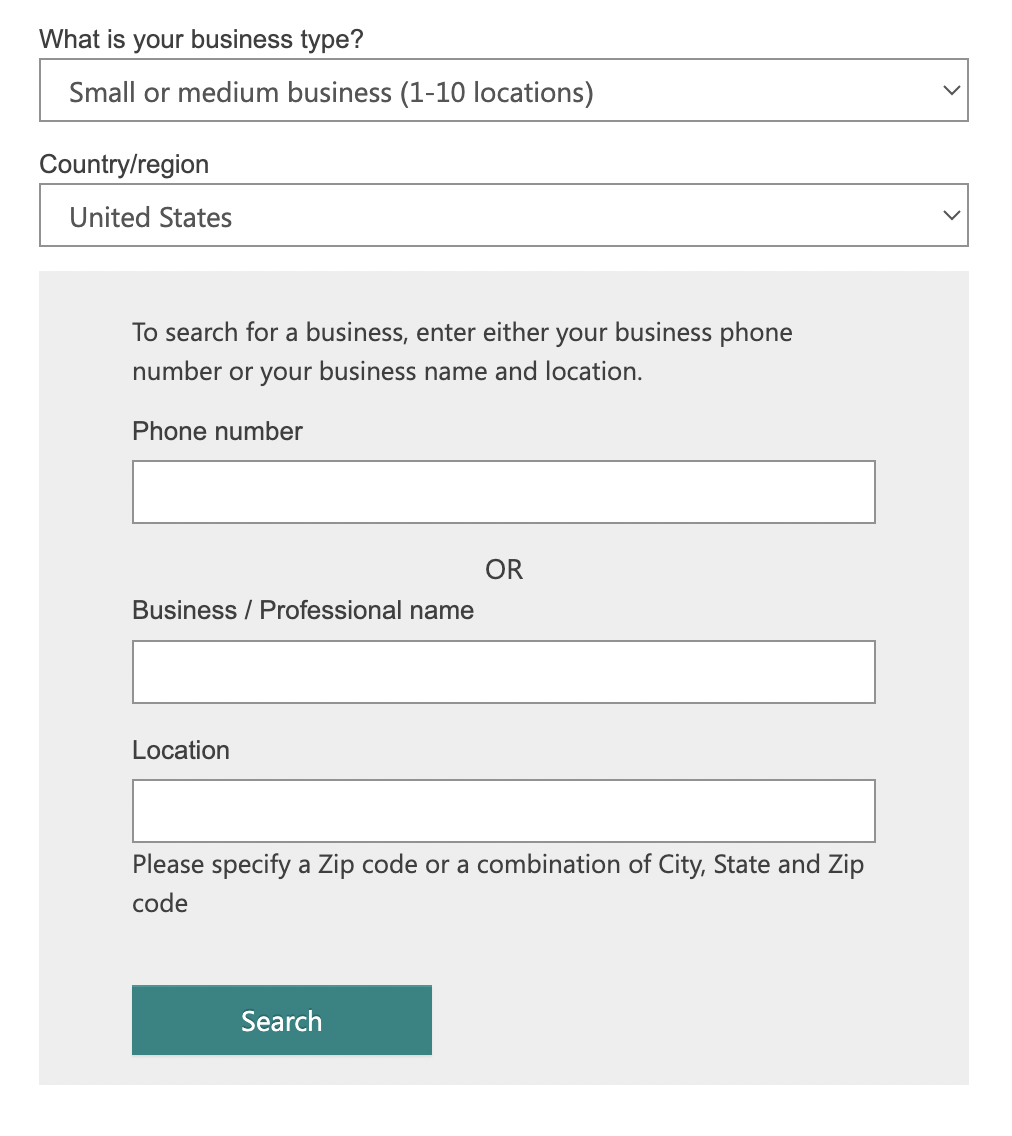1012x1136 pixels.
Task: Click the Search button
Action: coord(281,1020)
